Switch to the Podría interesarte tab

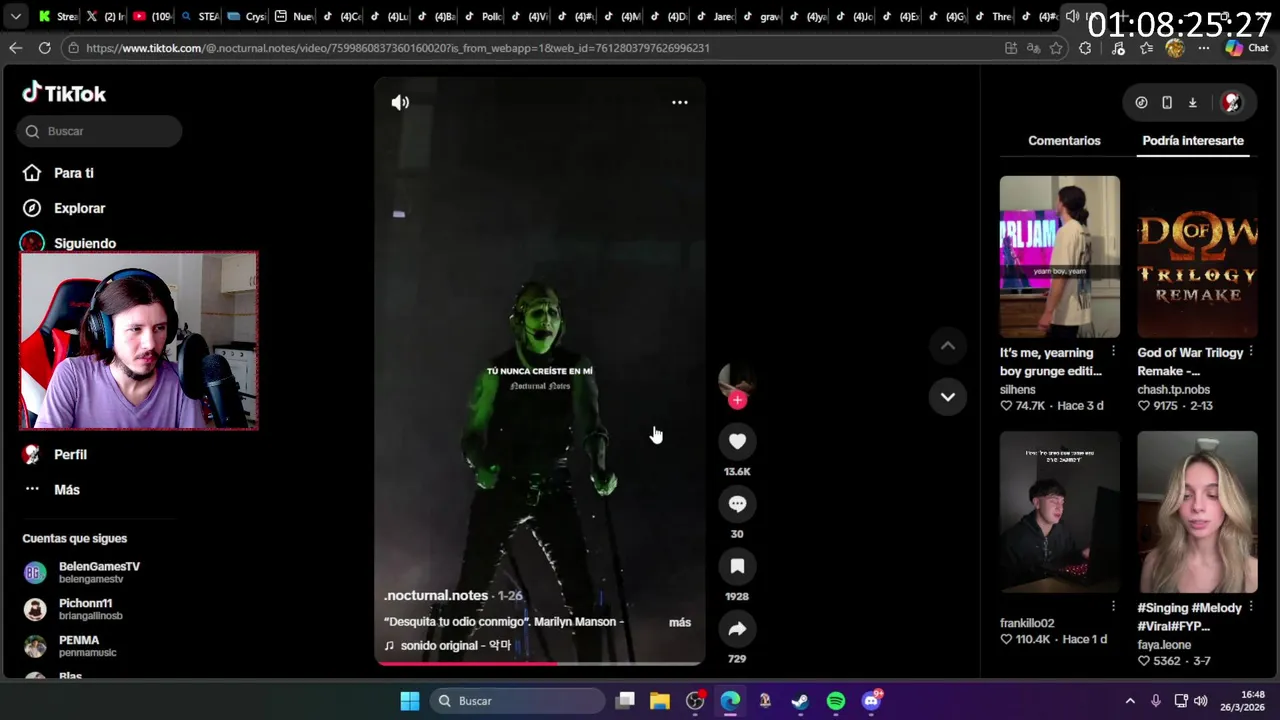click(x=1193, y=141)
